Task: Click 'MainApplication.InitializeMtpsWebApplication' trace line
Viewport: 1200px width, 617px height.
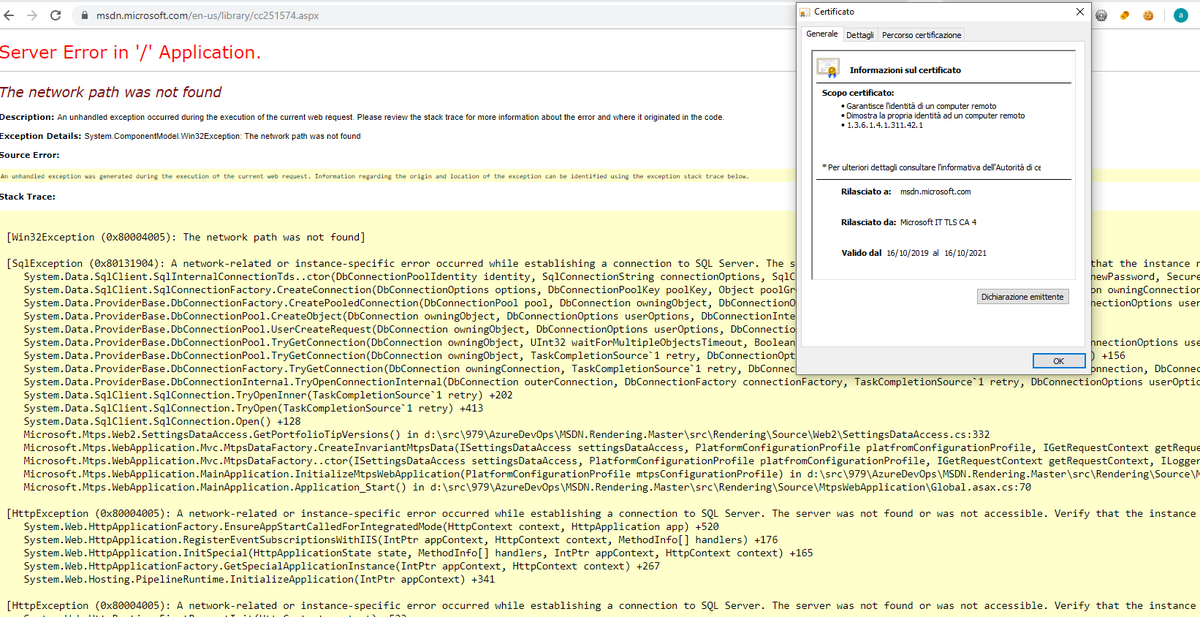Action: pyautogui.click(x=612, y=474)
